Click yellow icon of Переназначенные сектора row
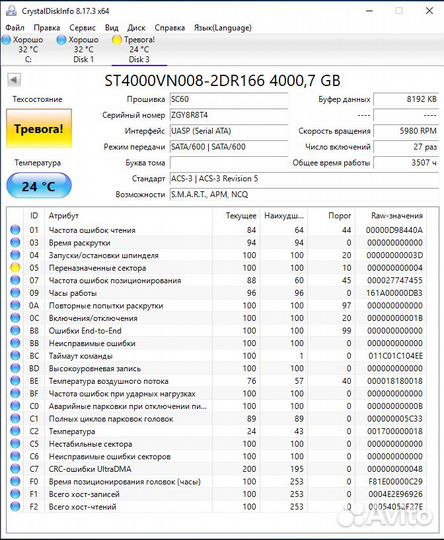 pyautogui.click(x=15, y=268)
